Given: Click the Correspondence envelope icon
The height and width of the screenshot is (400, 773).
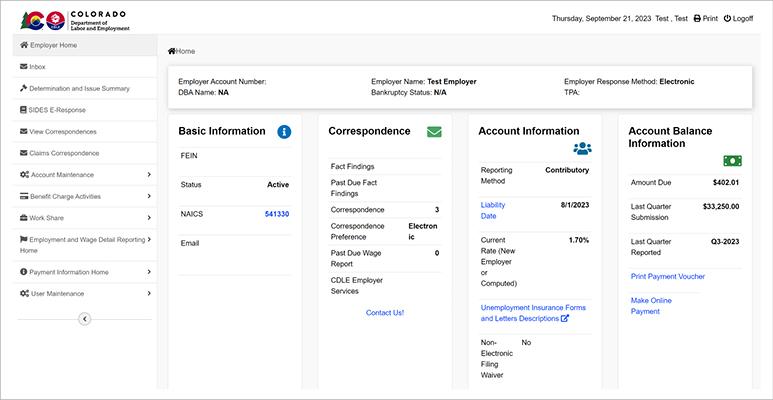Looking at the screenshot, I should click(434, 132).
